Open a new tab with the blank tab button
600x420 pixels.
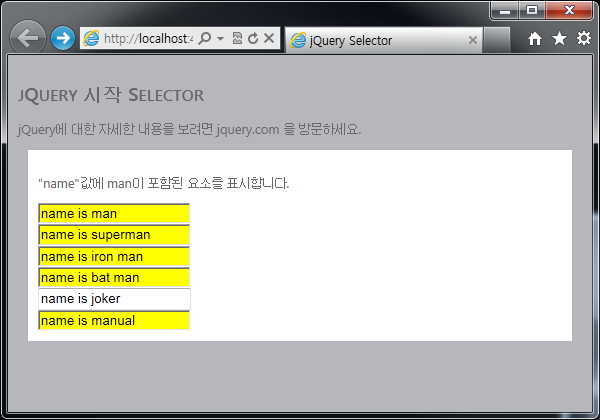pyautogui.click(x=496, y=40)
